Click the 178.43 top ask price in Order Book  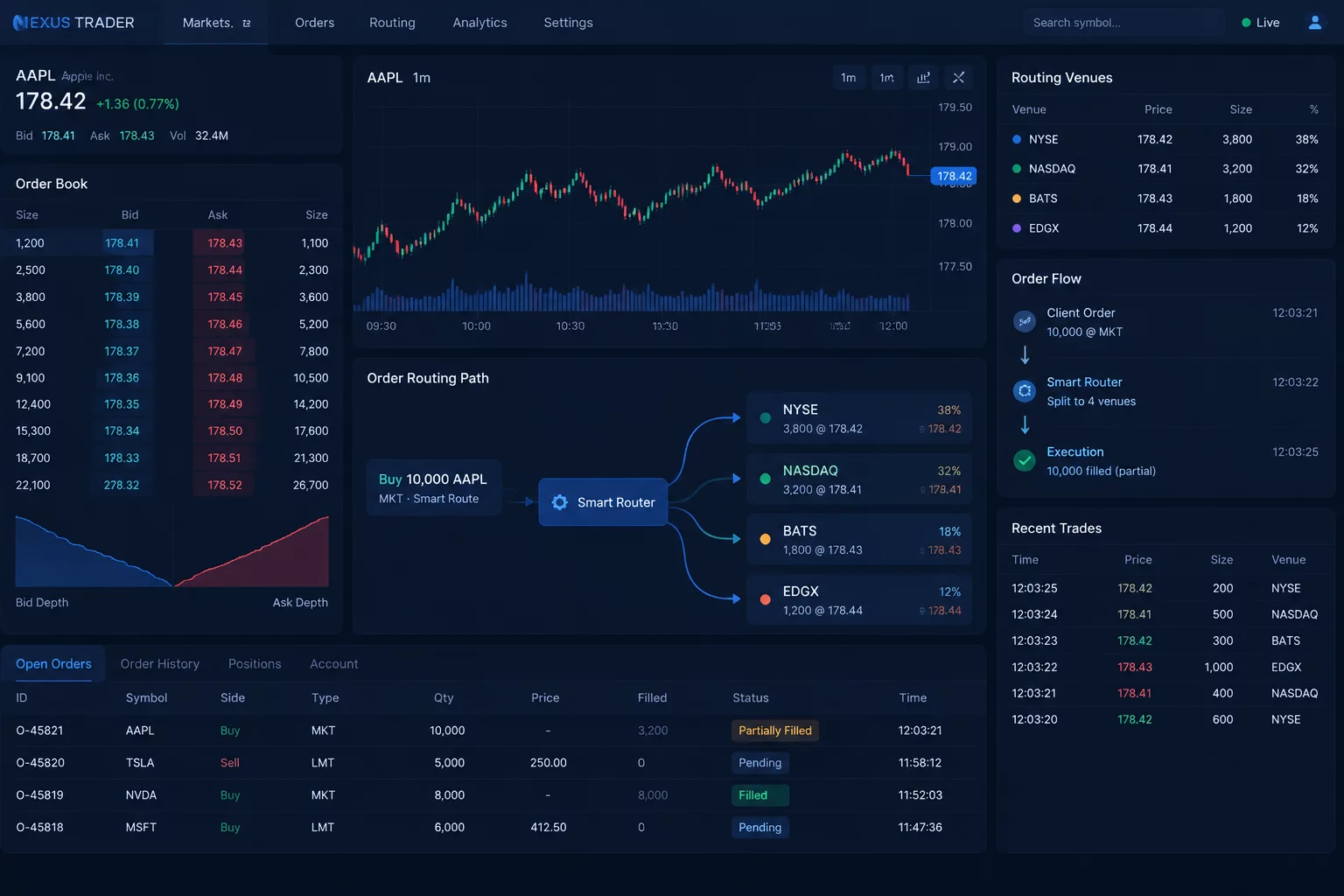pos(225,243)
